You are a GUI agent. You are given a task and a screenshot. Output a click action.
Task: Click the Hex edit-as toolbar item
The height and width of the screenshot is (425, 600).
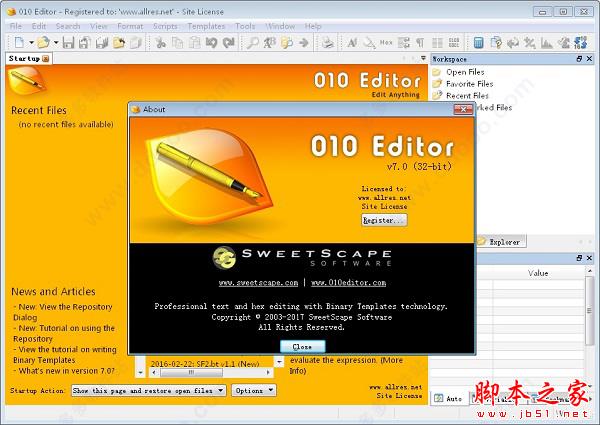pos(386,42)
